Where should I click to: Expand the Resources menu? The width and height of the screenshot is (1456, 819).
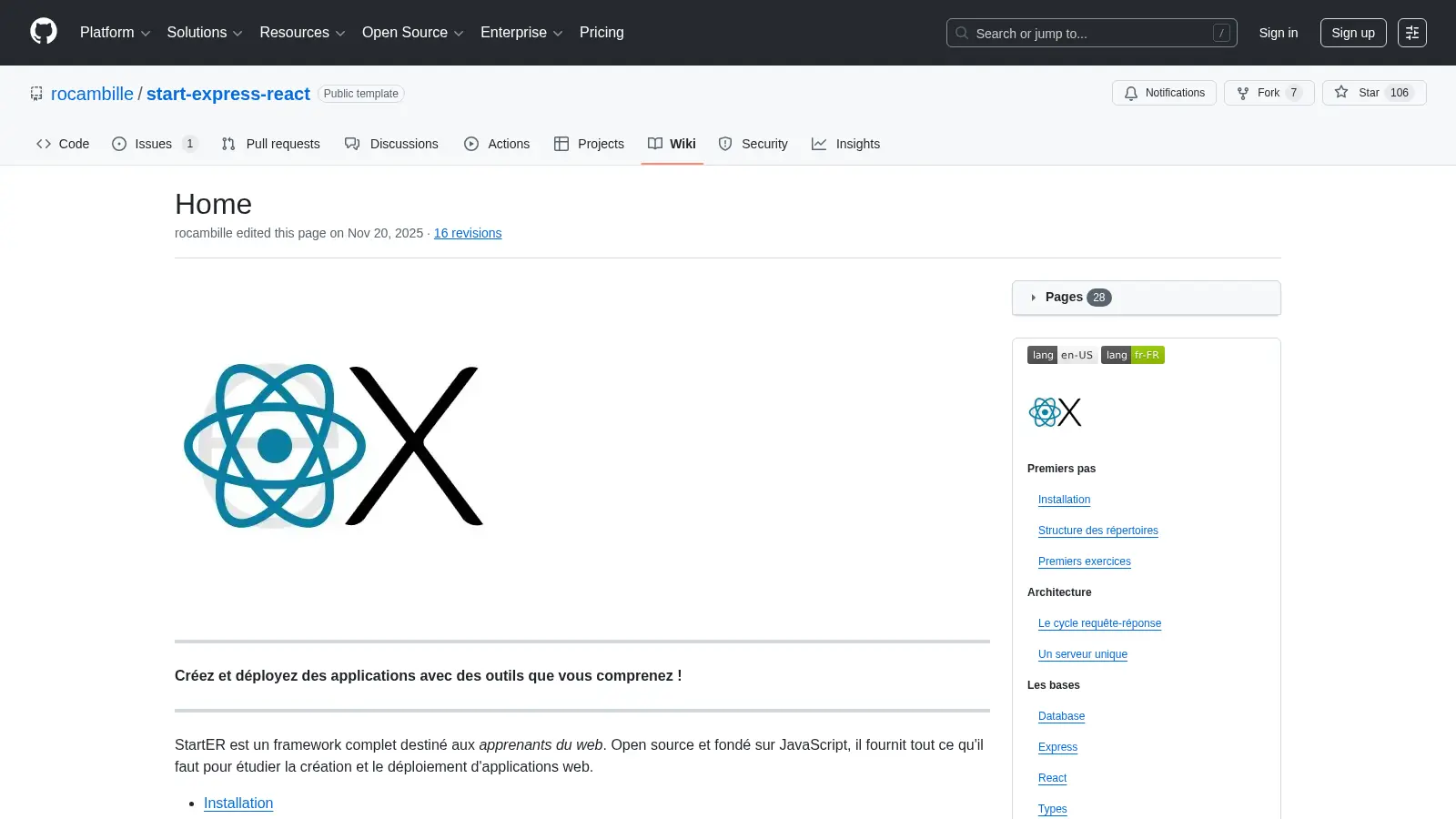click(302, 33)
